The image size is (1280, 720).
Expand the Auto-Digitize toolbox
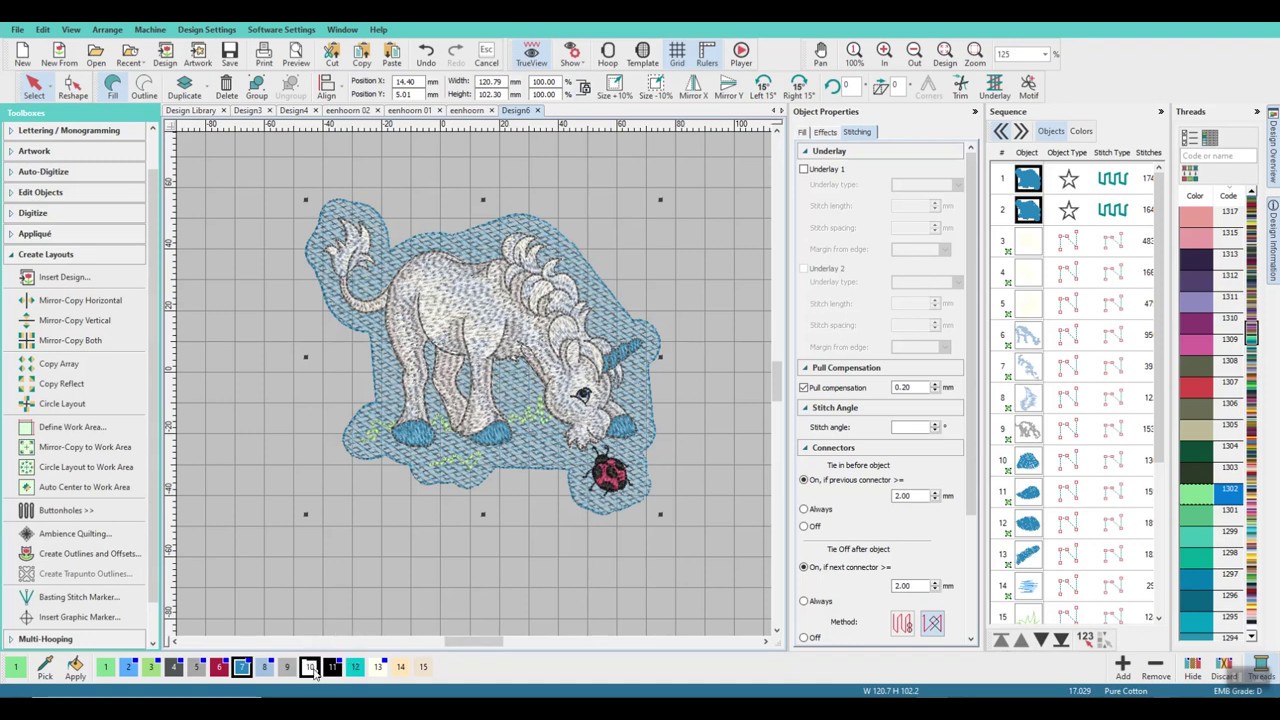click(75, 172)
